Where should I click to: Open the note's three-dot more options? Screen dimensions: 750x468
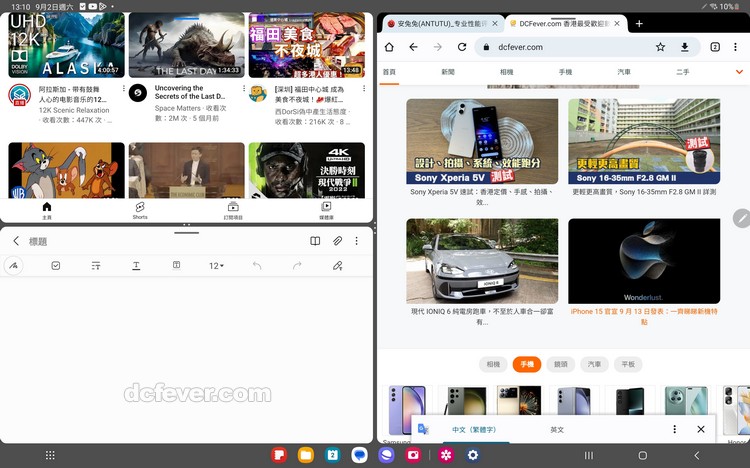pos(356,241)
